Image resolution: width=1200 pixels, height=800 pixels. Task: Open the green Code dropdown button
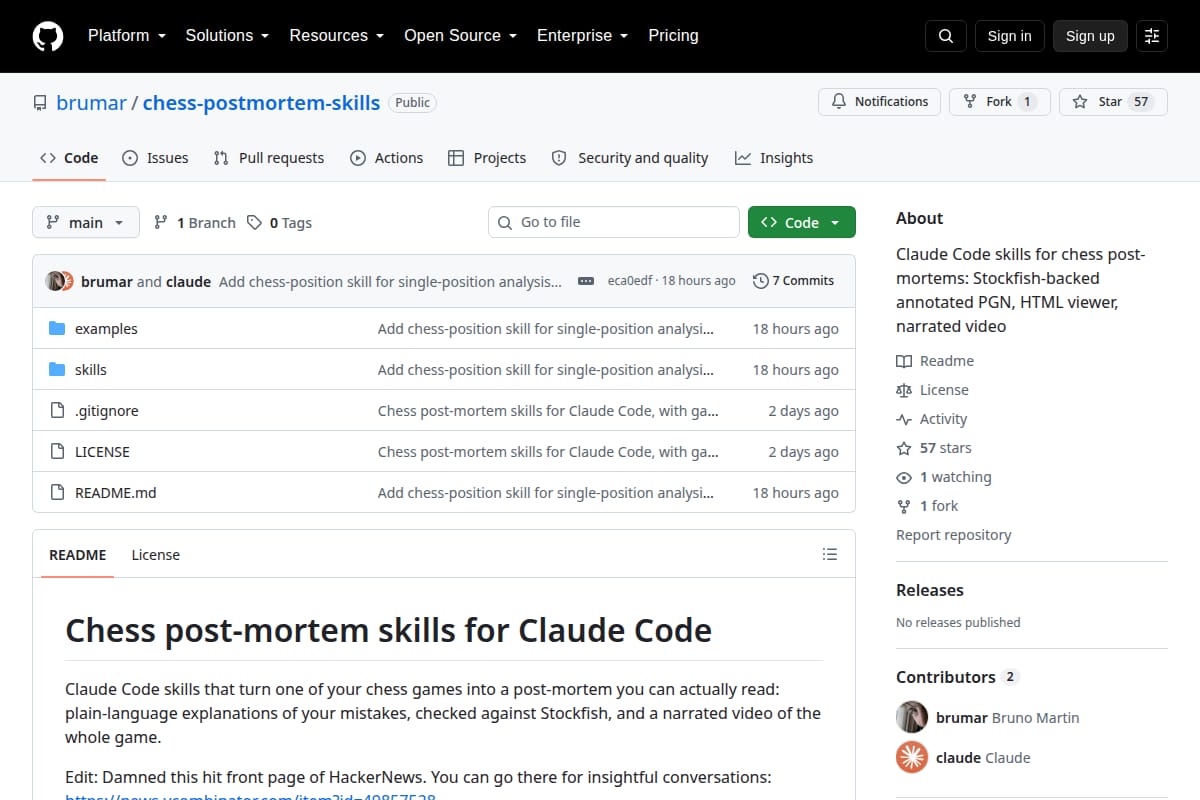tap(802, 222)
